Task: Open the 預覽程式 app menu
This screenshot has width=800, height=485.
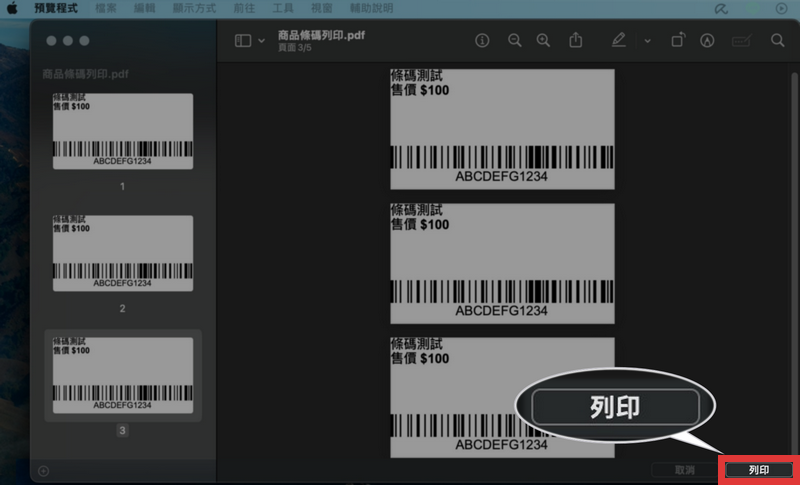Action: pos(56,8)
